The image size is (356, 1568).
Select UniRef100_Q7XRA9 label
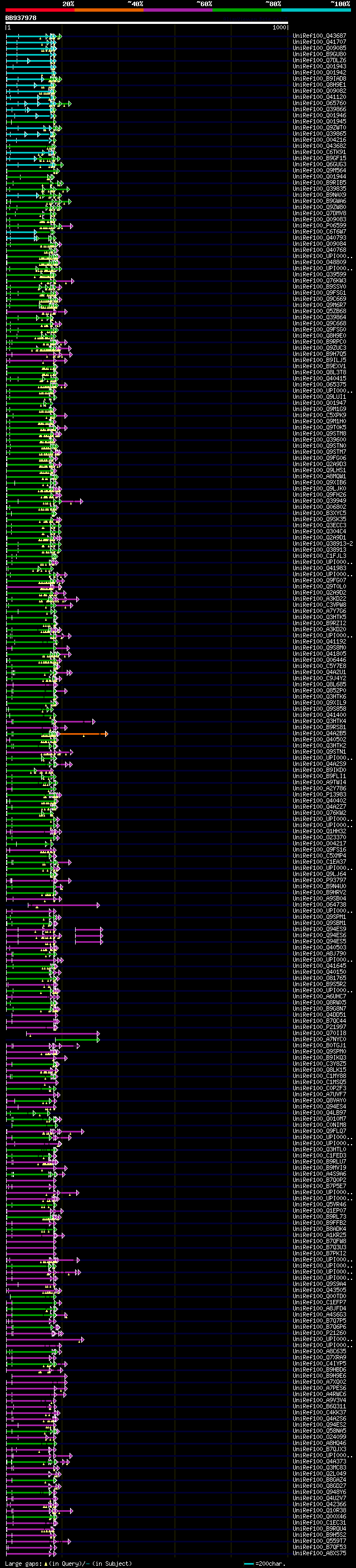point(319,1357)
